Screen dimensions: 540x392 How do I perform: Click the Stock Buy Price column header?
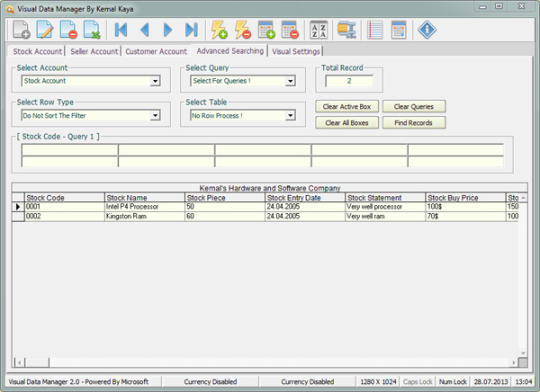click(465, 198)
